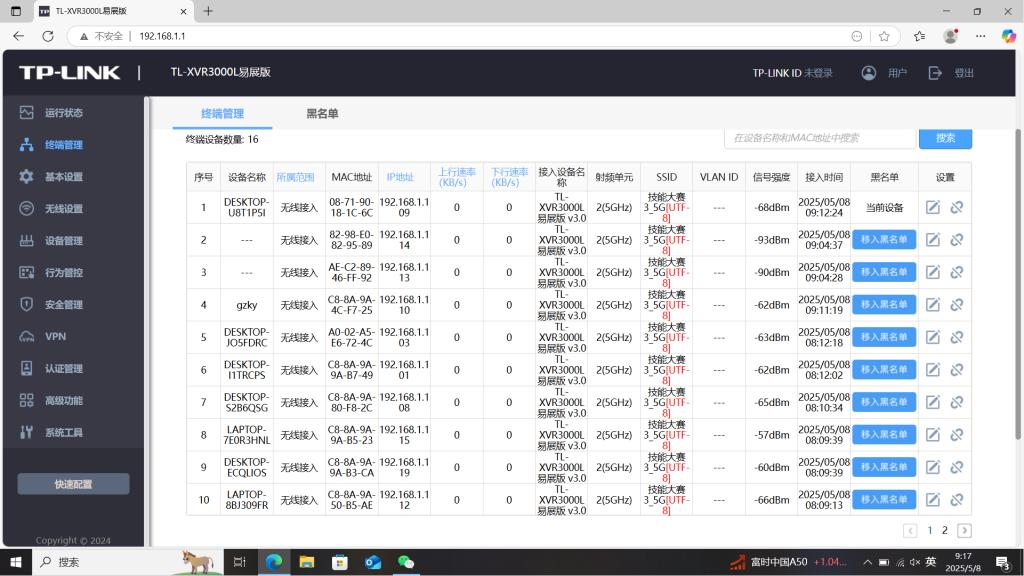Screen dimensions: 1024x576
Task: Click unlink icon for LAPTOP-8BJ309FR
Action: click(x=957, y=500)
